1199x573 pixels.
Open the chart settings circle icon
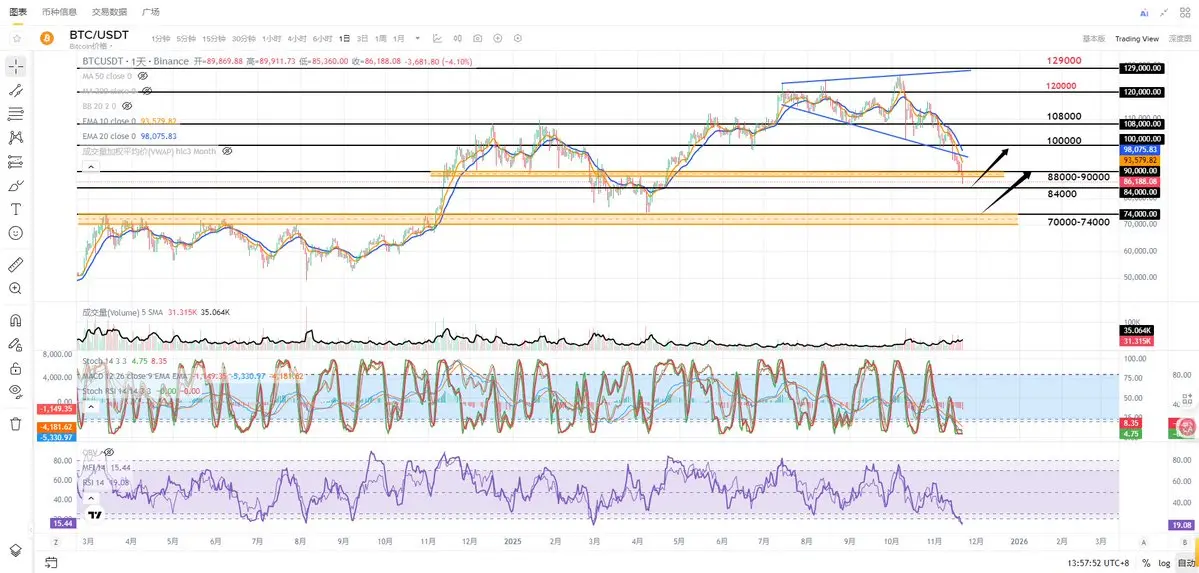(x=518, y=38)
